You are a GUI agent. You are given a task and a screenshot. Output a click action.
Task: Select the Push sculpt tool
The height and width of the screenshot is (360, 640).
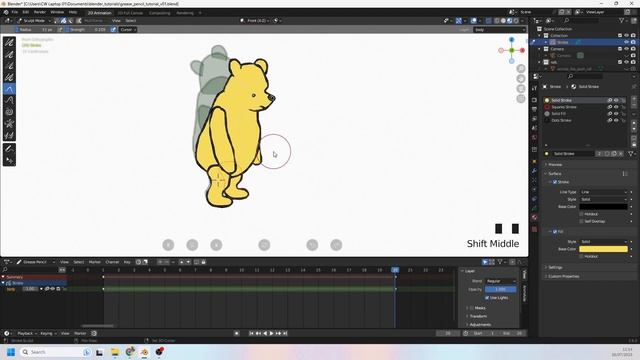coord(9,100)
